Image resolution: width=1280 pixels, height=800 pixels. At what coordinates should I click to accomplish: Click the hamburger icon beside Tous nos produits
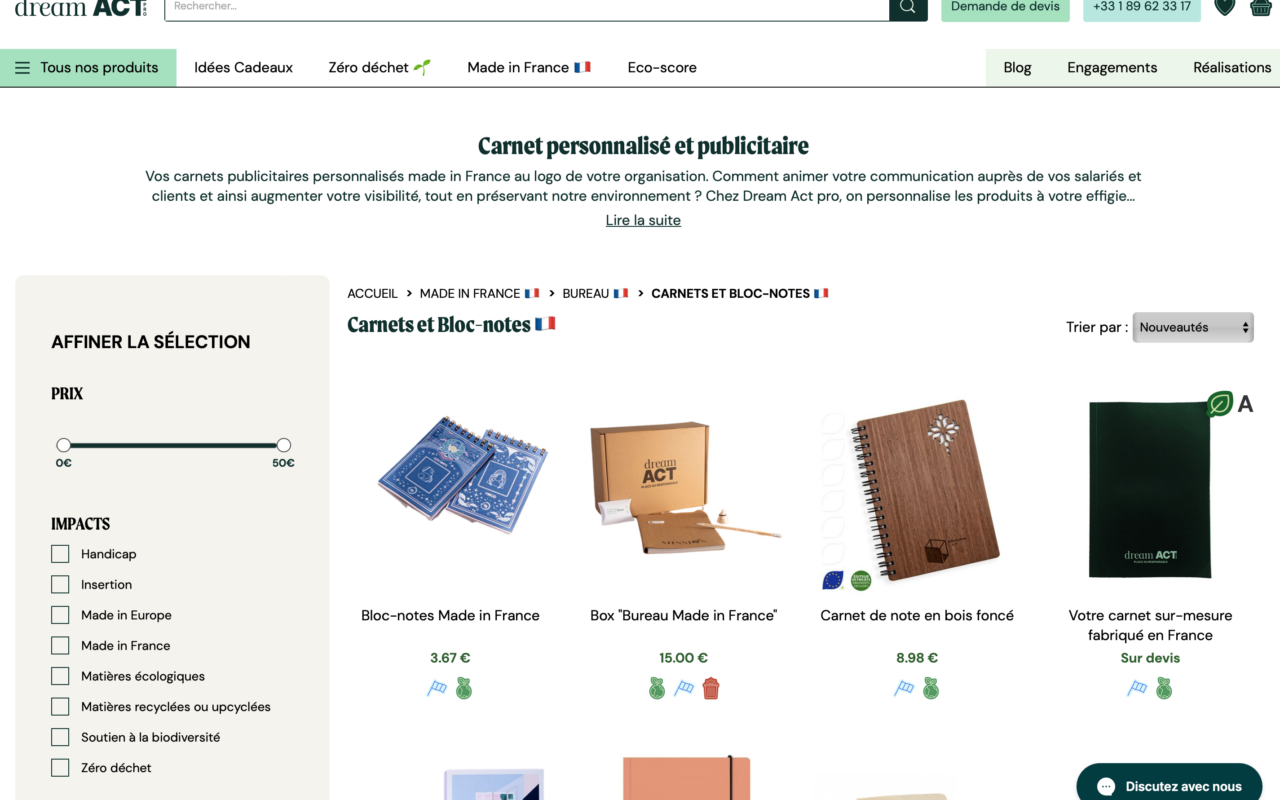[22, 68]
